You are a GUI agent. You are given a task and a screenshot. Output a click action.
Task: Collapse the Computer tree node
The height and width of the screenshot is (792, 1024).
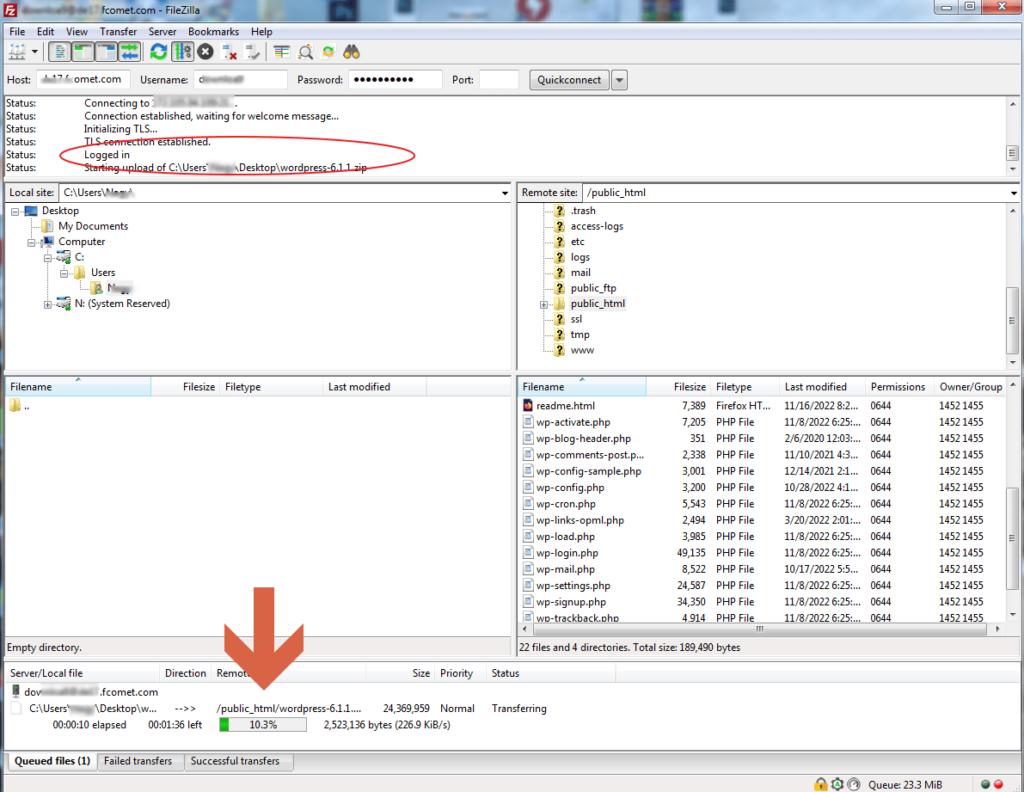point(31,242)
